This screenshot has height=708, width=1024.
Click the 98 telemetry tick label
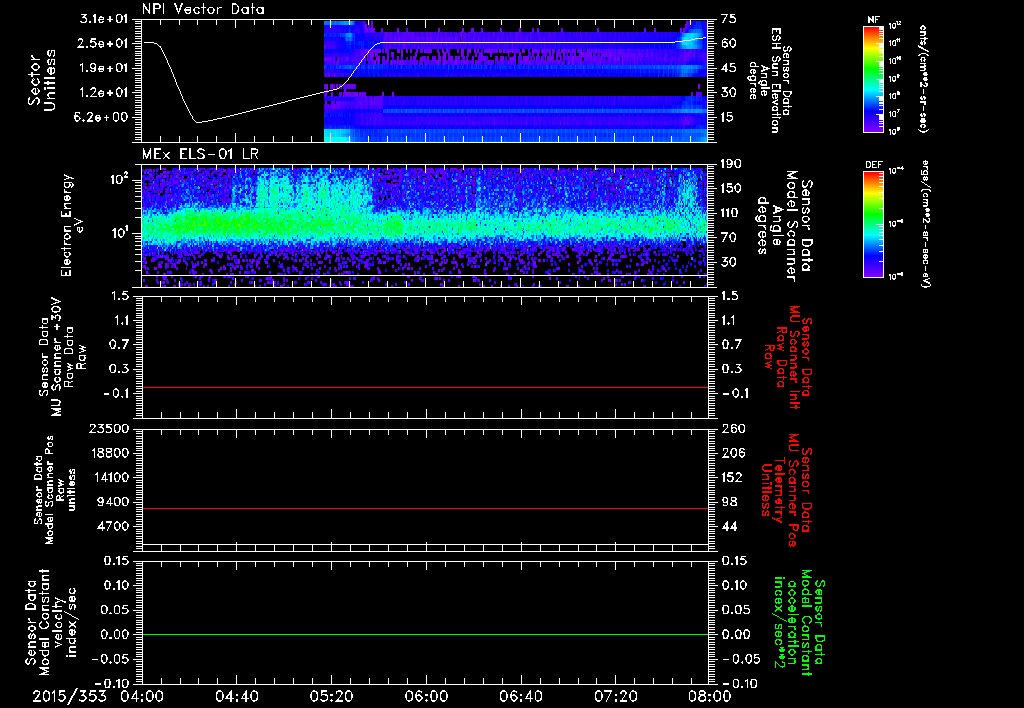coord(729,502)
